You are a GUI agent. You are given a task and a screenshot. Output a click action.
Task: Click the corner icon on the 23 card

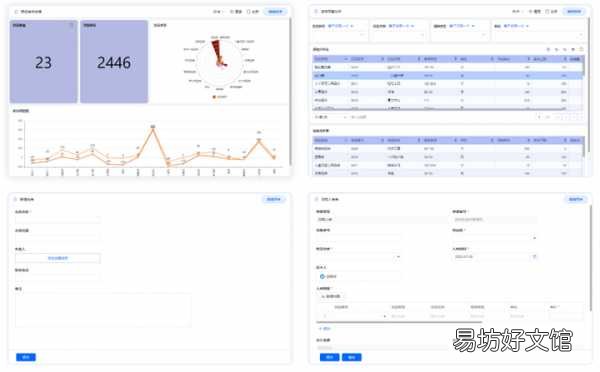tap(71, 25)
